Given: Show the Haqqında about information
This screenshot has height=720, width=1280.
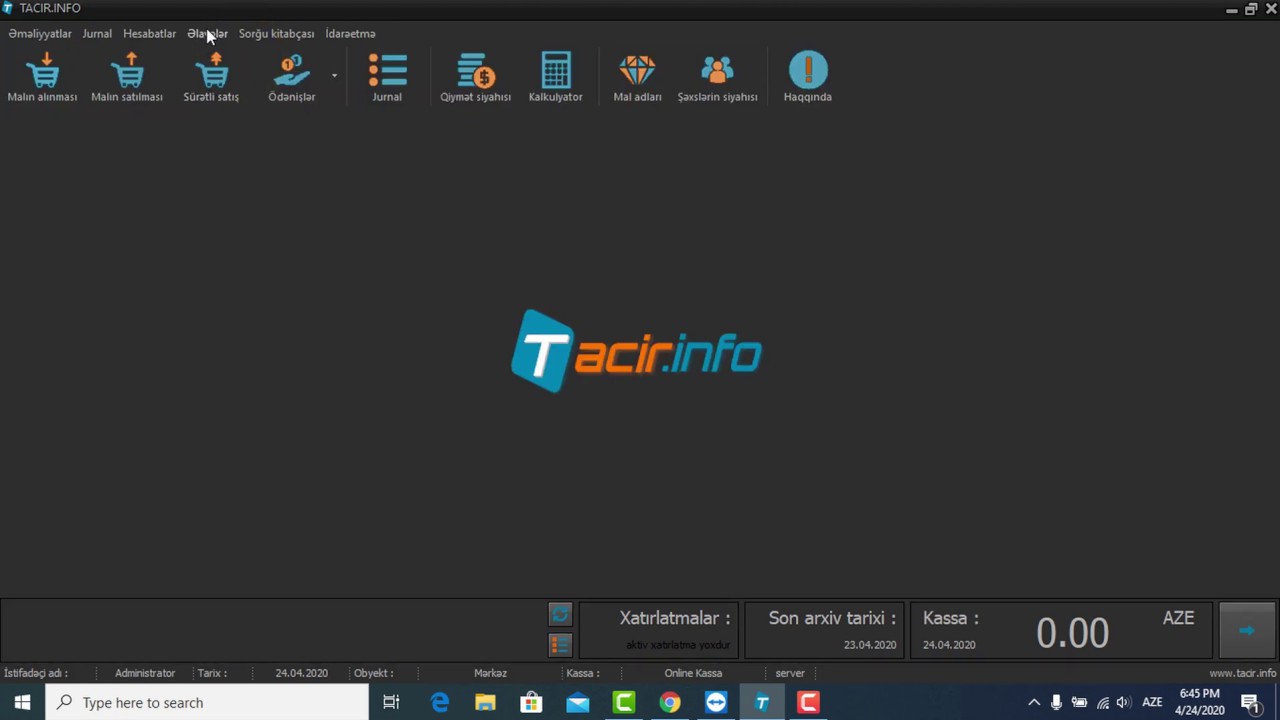Looking at the screenshot, I should point(808,78).
